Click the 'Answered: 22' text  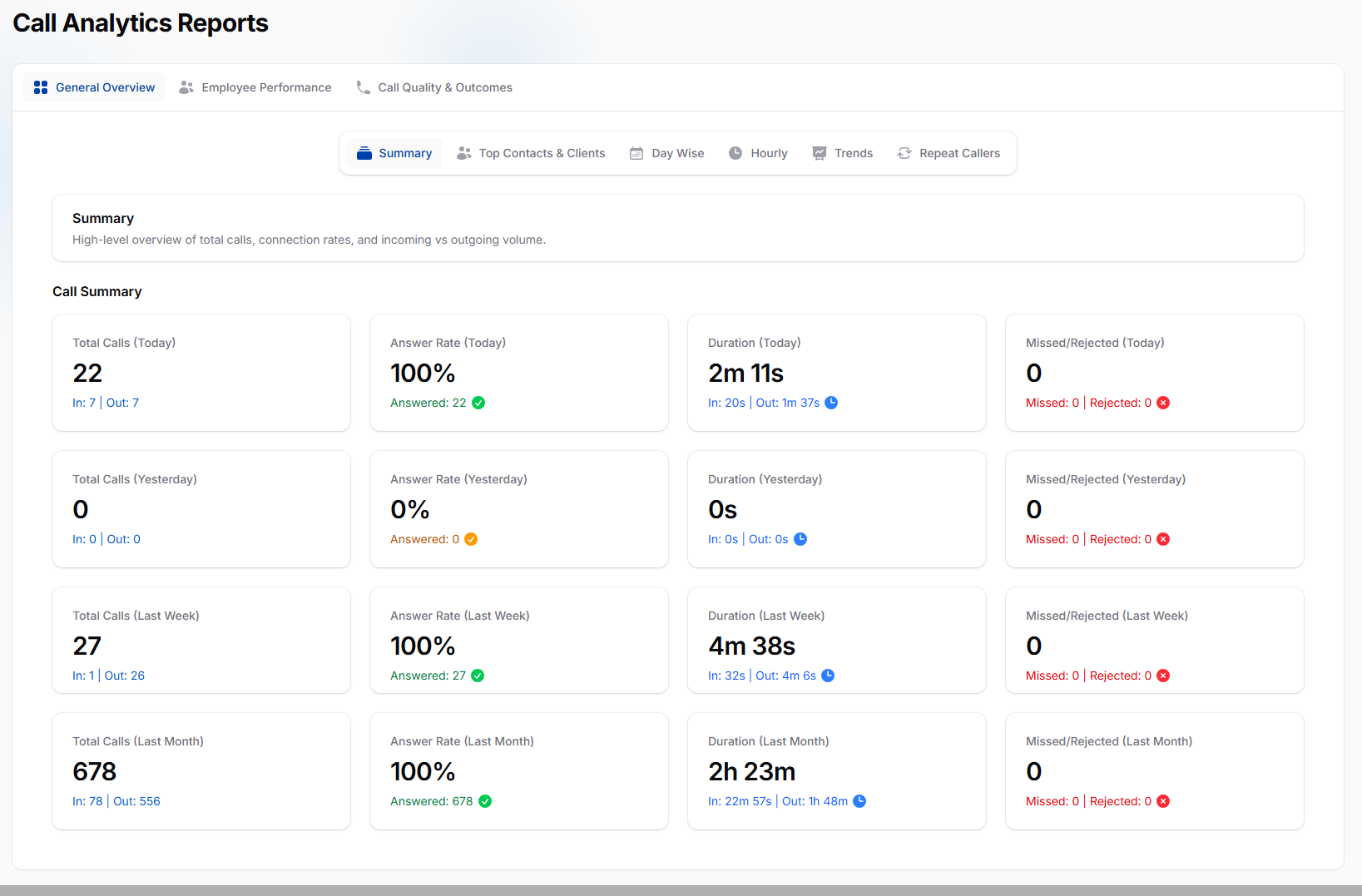coord(428,403)
